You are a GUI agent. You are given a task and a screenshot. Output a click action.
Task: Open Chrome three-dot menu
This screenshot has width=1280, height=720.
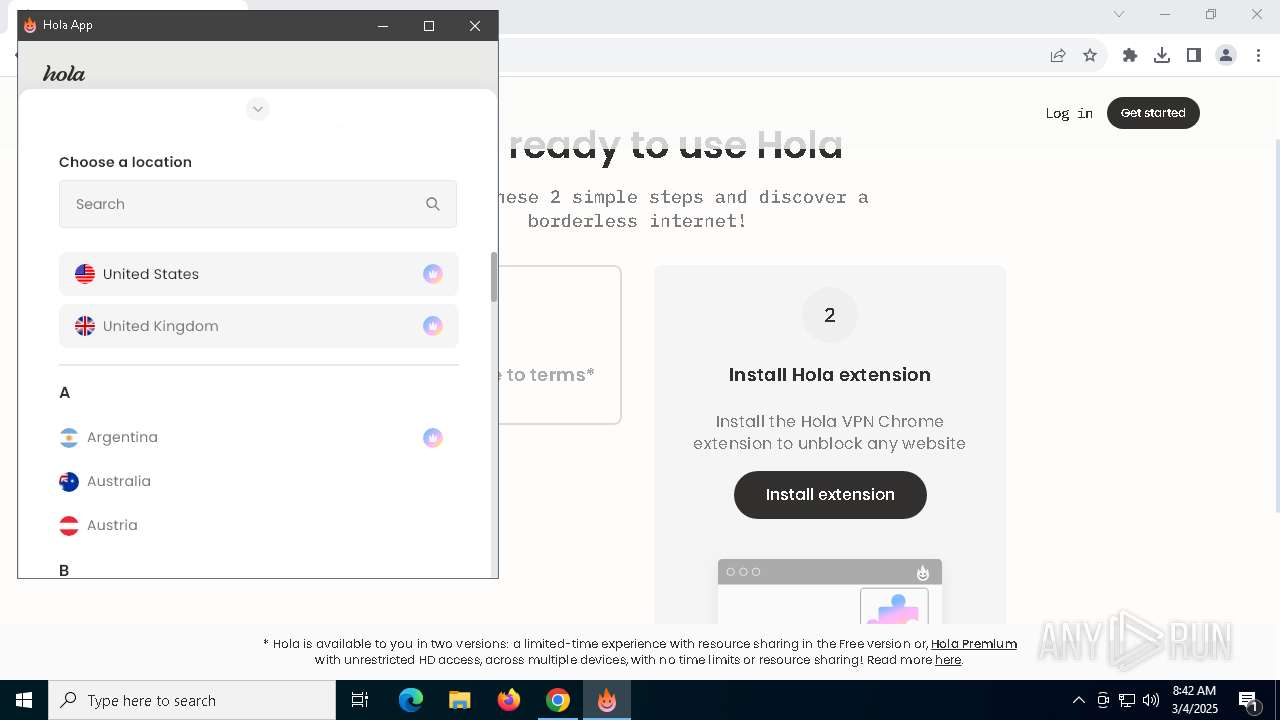[1258, 55]
